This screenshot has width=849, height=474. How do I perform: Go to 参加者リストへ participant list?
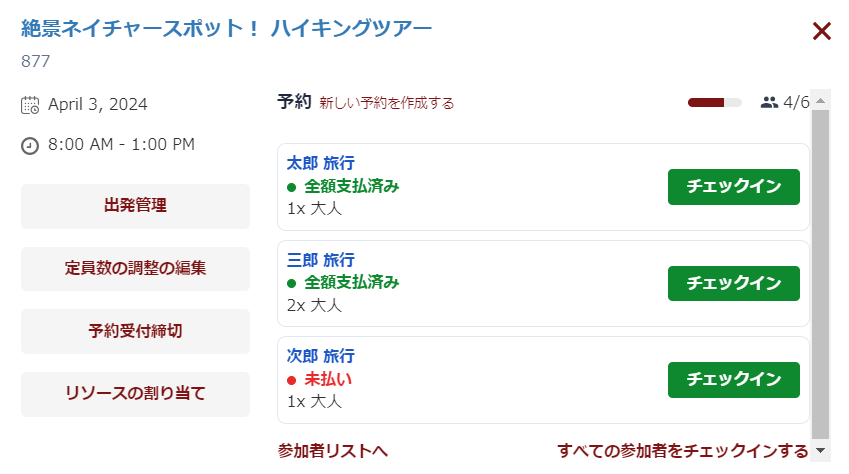332,451
